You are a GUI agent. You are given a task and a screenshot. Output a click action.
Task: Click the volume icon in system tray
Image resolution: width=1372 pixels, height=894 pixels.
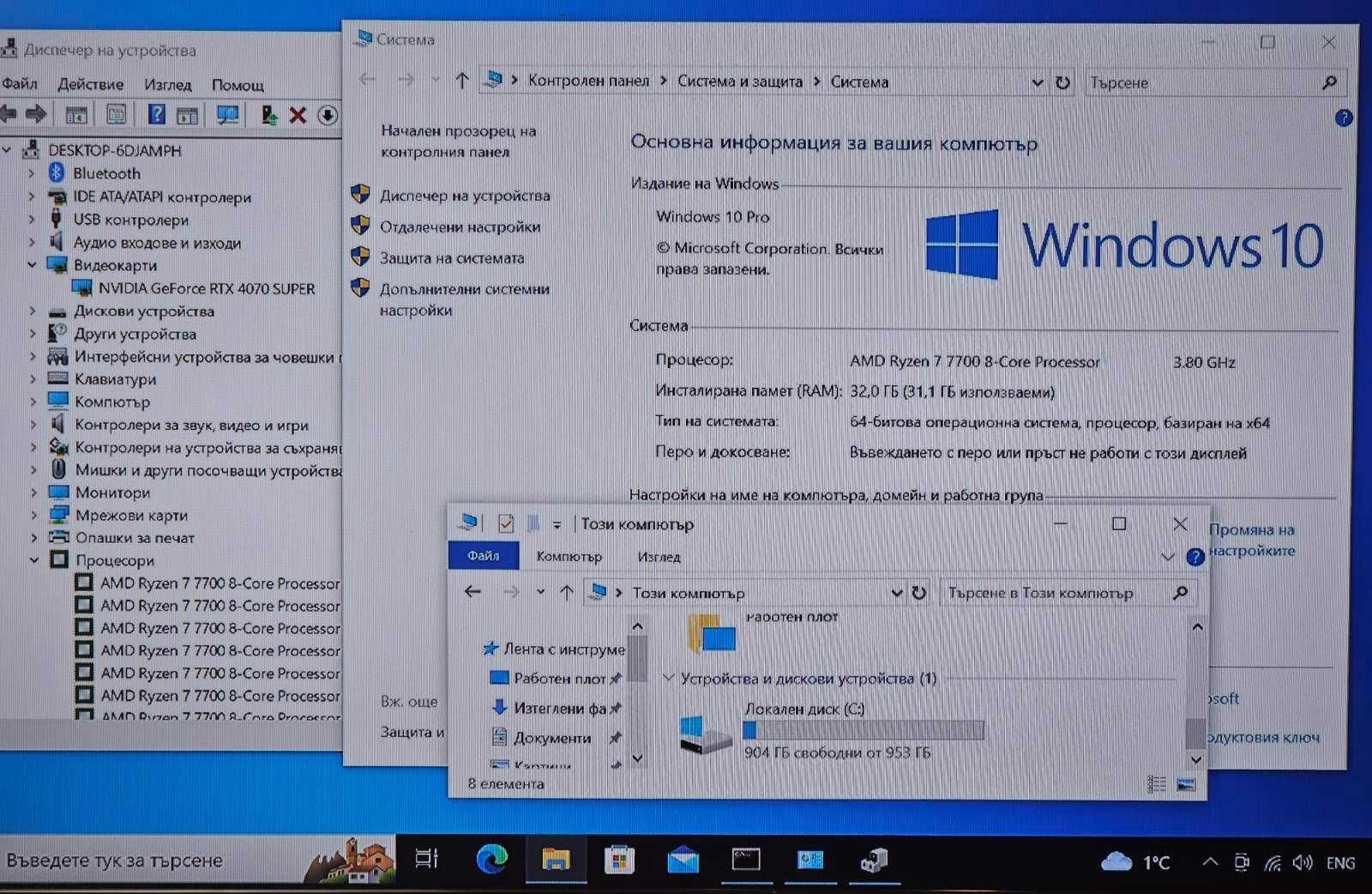[x=1303, y=862]
